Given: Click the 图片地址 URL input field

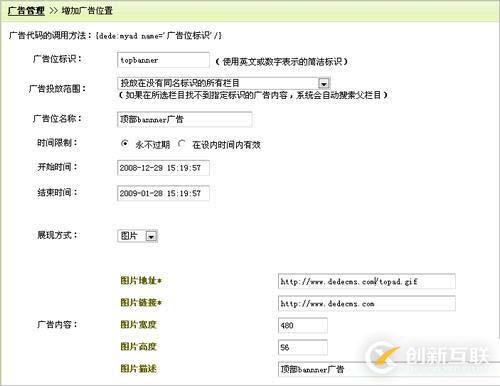Looking at the screenshot, I should tap(367, 282).
